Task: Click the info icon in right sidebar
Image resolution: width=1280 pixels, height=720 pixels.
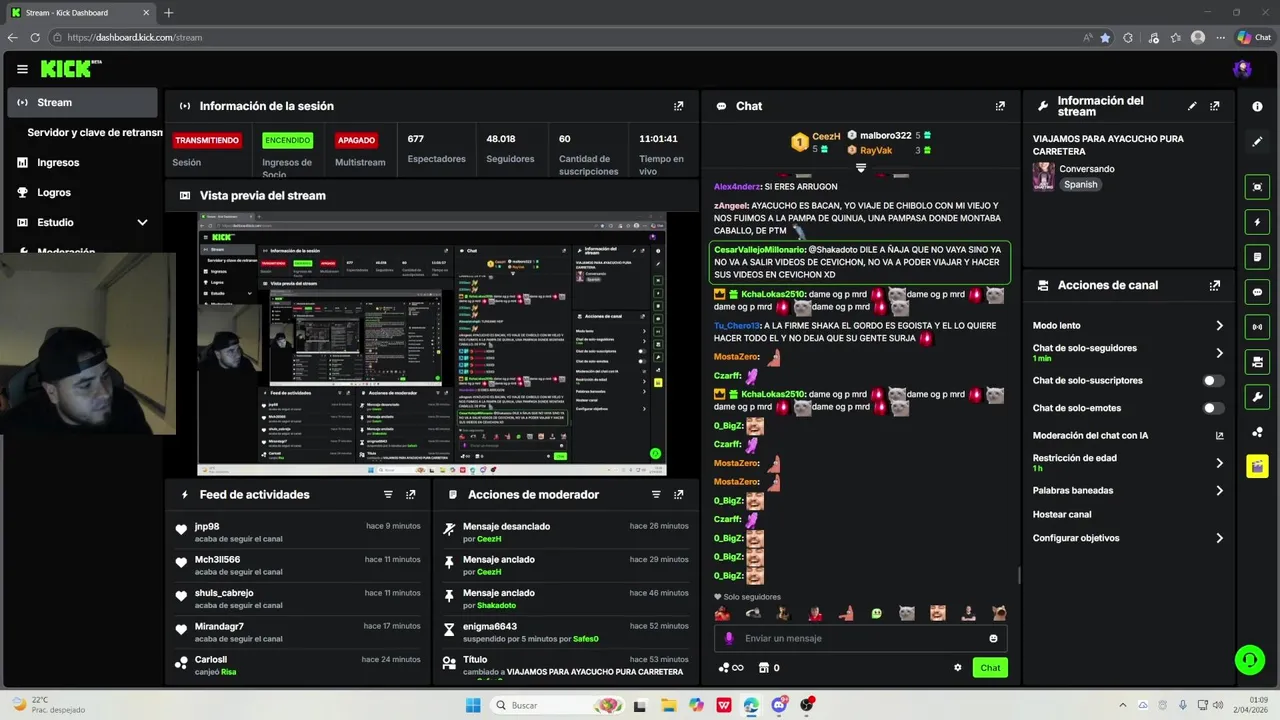Action: (1257, 106)
